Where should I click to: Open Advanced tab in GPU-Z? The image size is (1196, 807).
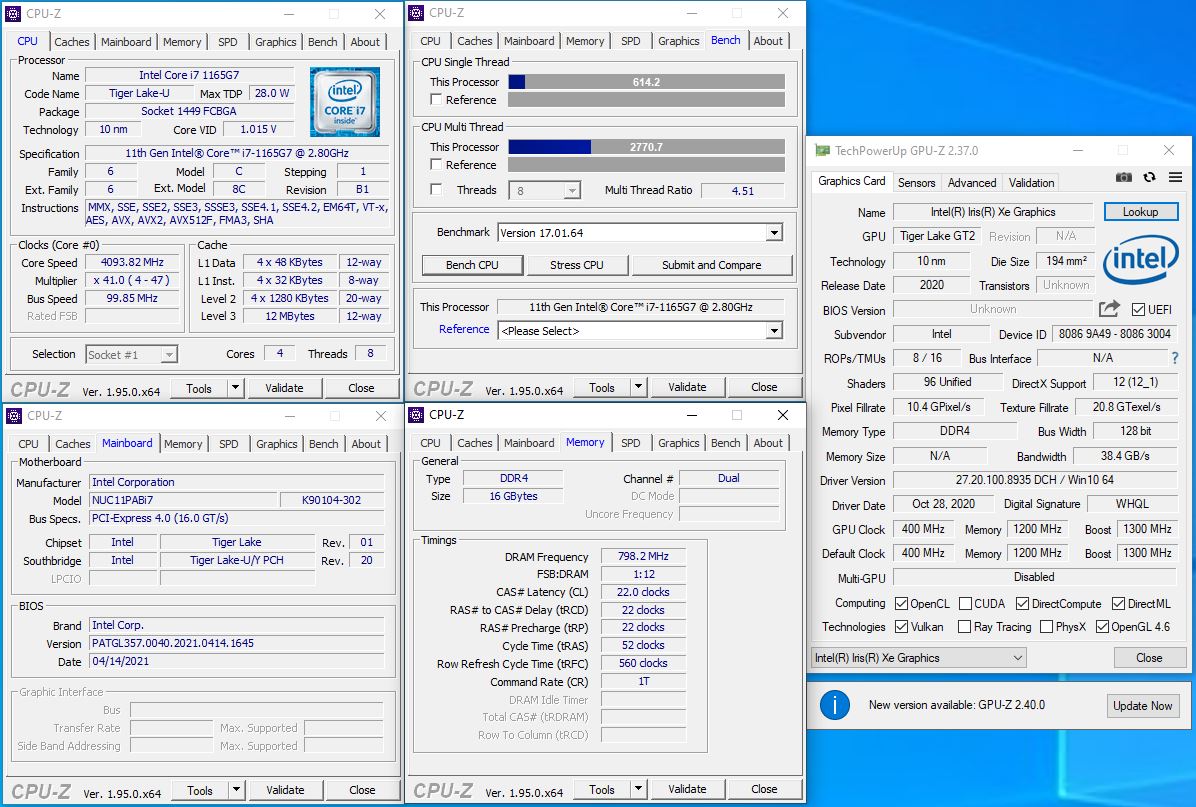click(972, 182)
